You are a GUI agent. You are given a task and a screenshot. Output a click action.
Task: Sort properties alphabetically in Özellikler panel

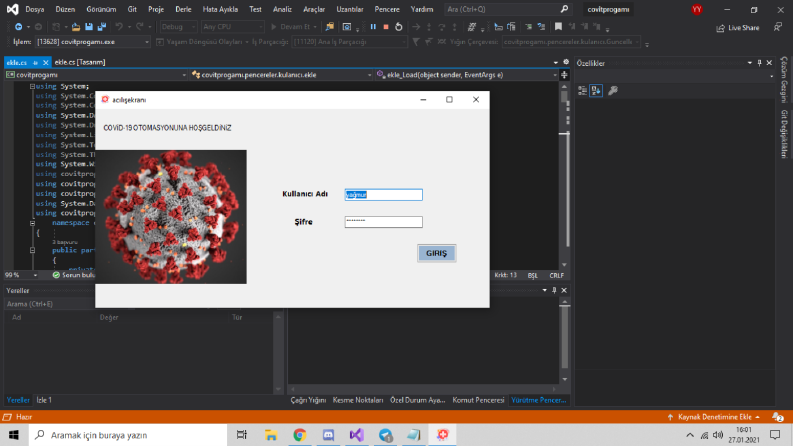(x=596, y=91)
